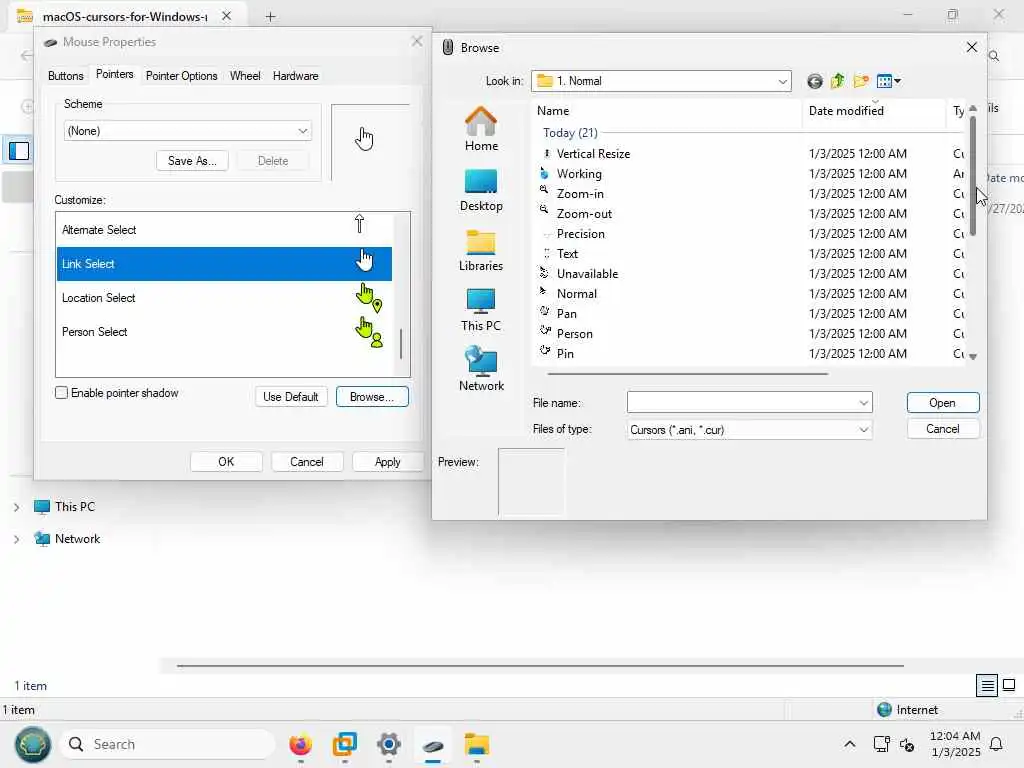Open the File name dropdown arrow
This screenshot has height=768, width=1024.
pyautogui.click(x=863, y=403)
